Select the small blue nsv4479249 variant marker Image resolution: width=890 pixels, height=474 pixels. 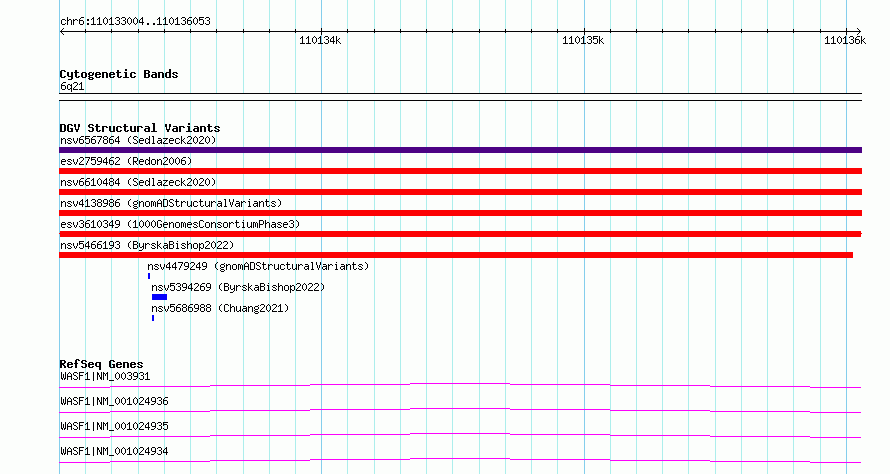click(x=149, y=276)
